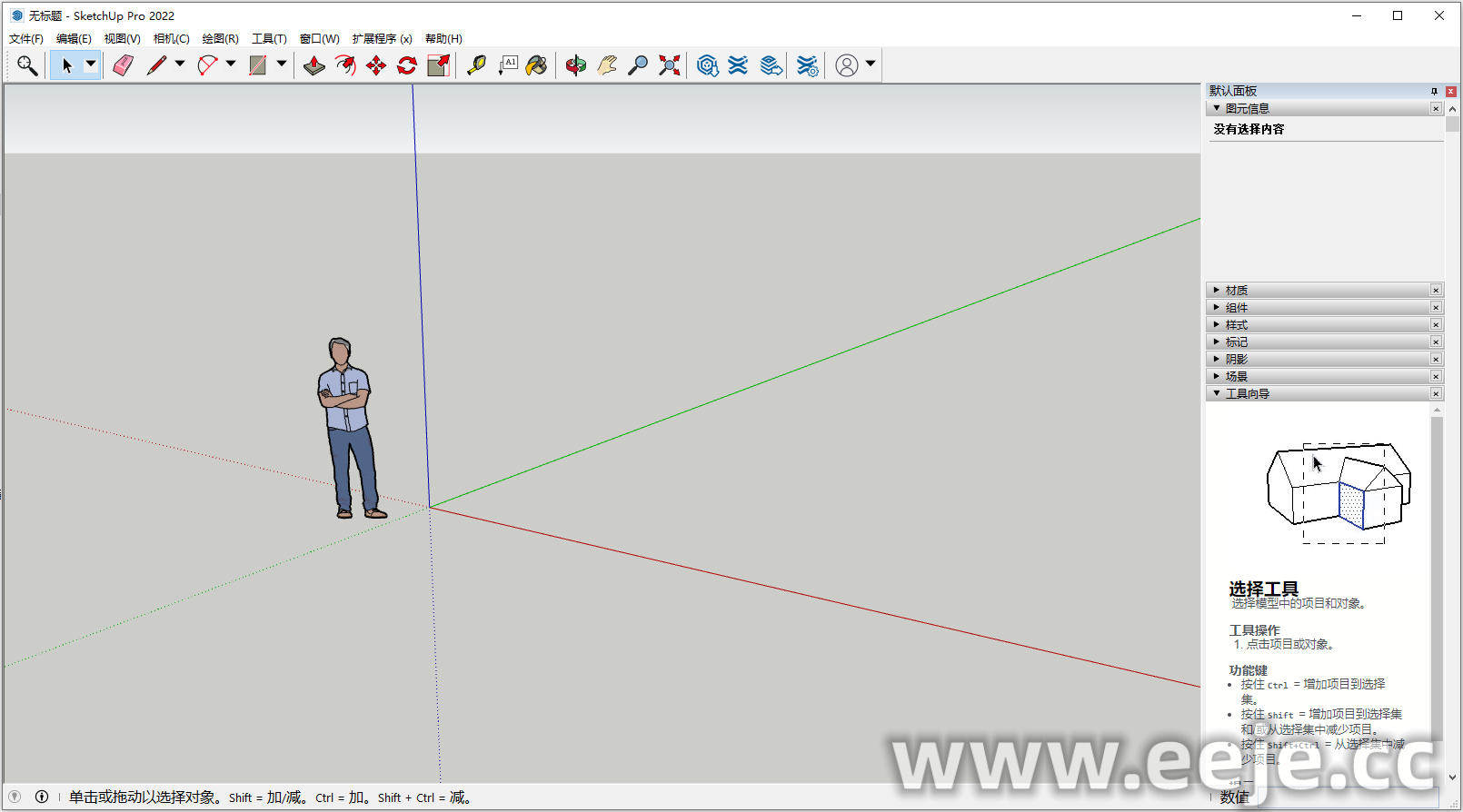Expand the 材质 panel section
Viewport: 1463px width, 812px height.
point(1236,291)
